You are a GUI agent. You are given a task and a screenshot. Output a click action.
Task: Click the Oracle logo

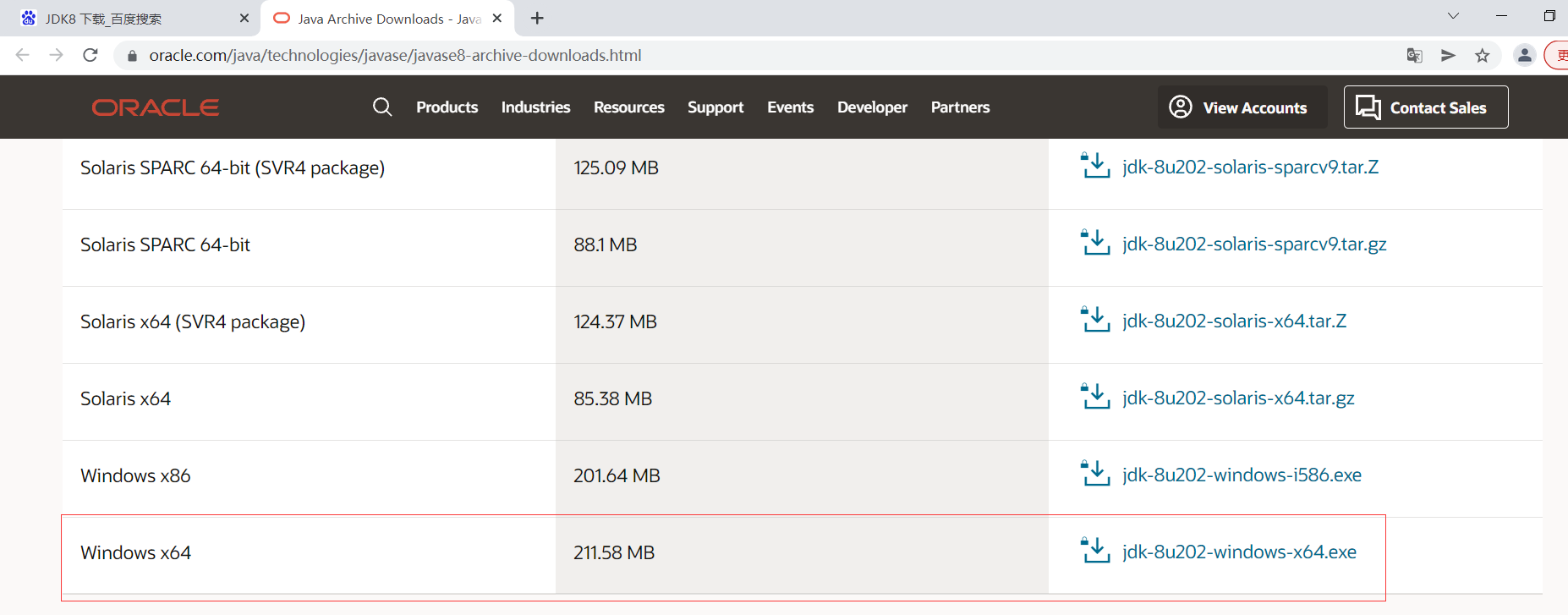(156, 107)
